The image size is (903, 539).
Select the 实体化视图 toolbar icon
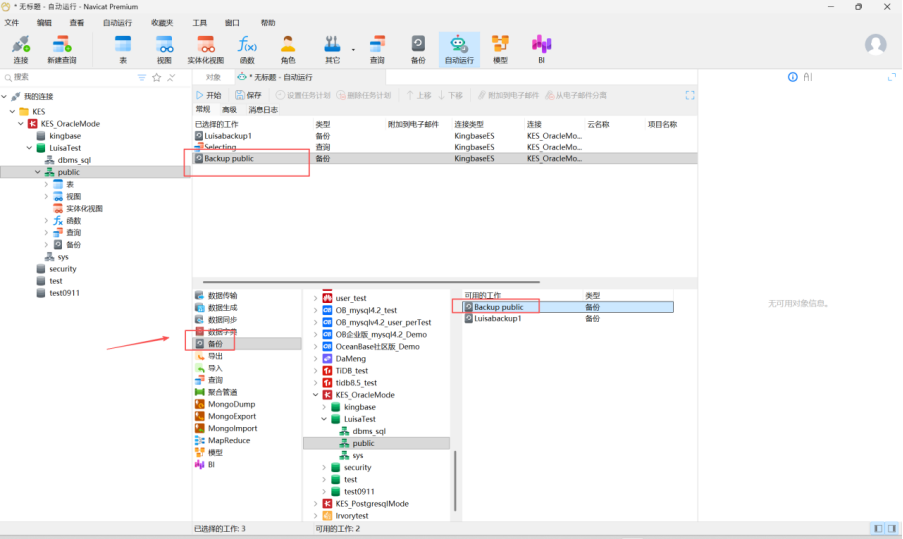pos(205,47)
